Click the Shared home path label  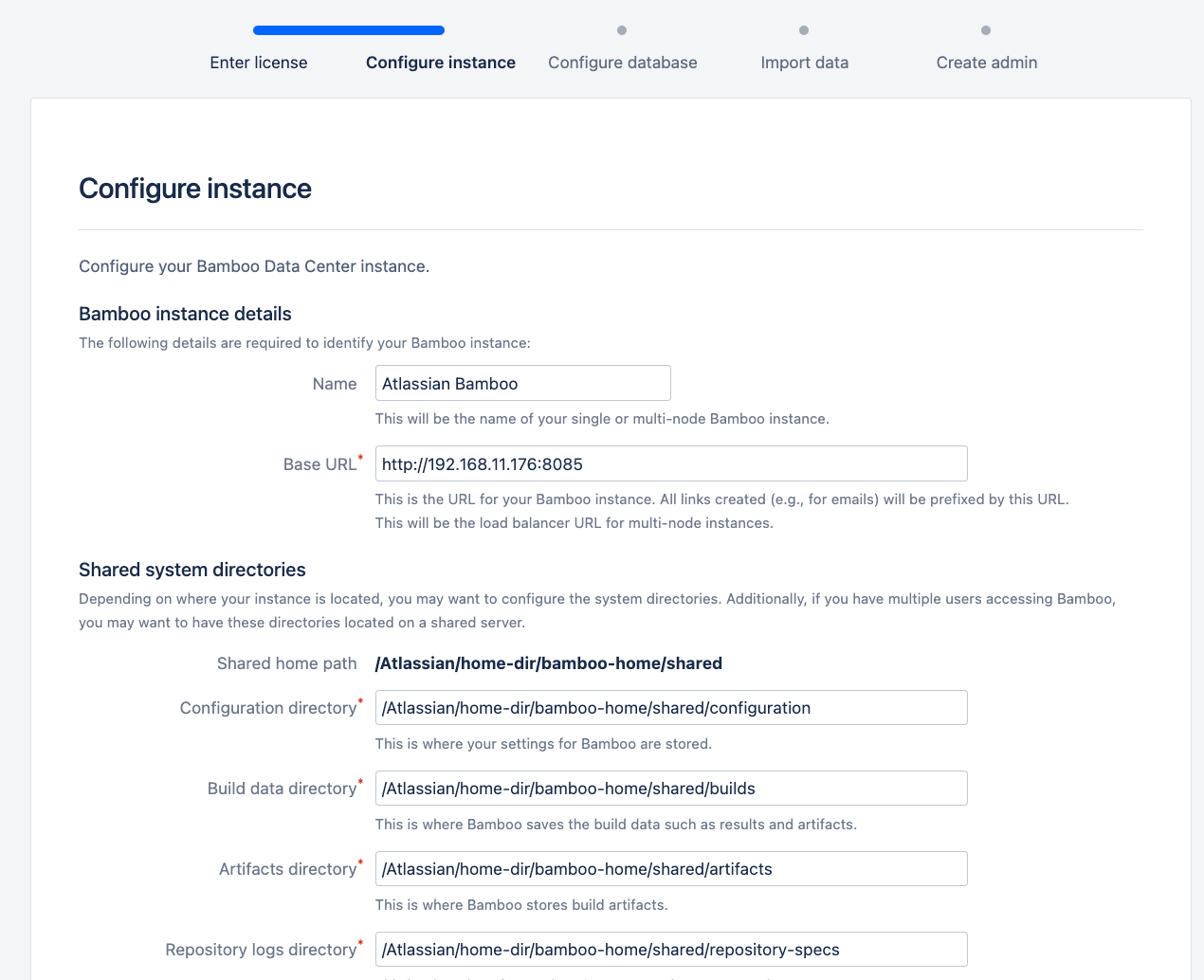287,663
